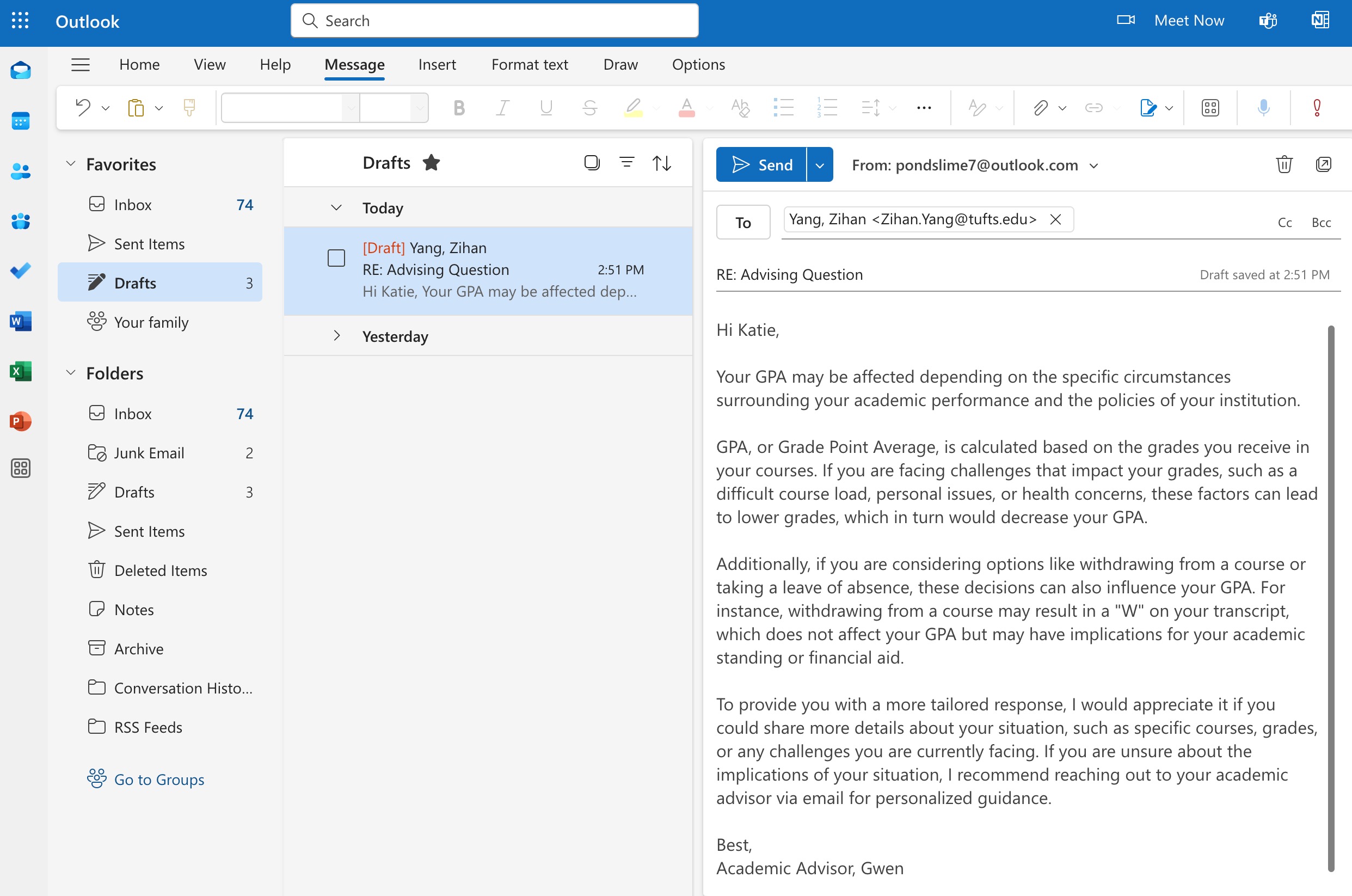Image resolution: width=1352 pixels, height=896 pixels.
Task: Open the Microsoft To Do checkmark app
Action: point(21,271)
